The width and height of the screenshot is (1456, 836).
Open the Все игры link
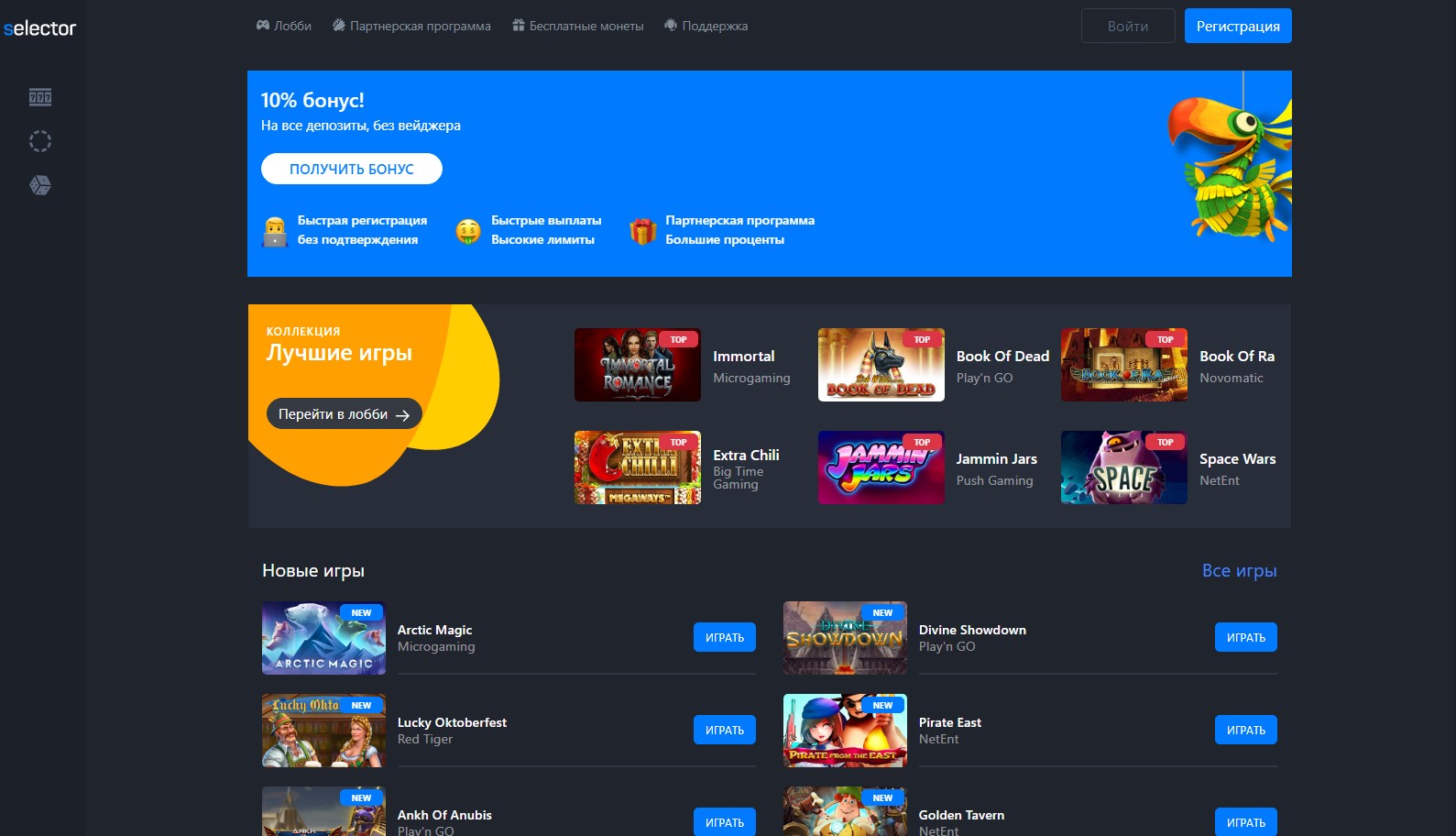(1239, 570)
